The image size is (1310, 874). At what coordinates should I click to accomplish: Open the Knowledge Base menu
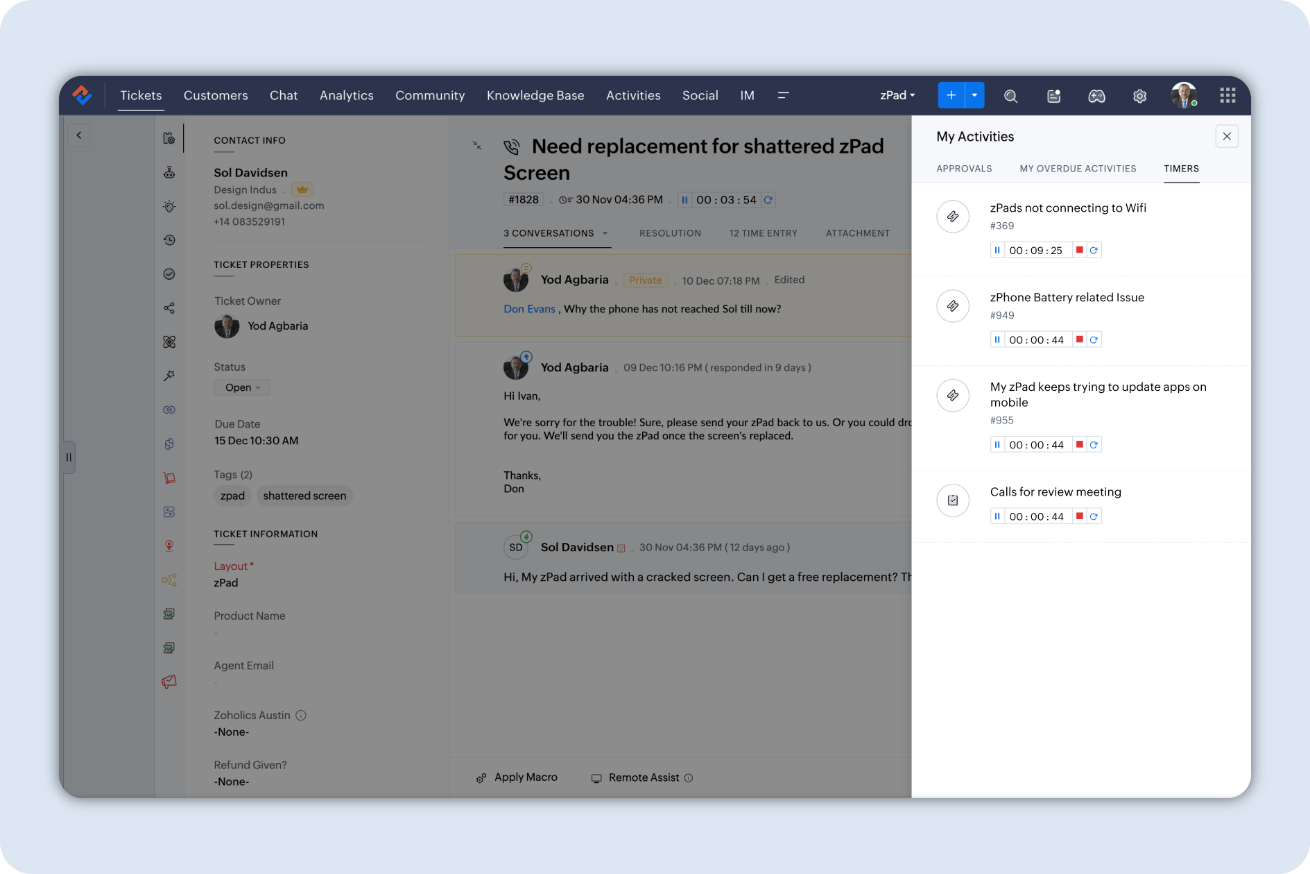[535, 96]
